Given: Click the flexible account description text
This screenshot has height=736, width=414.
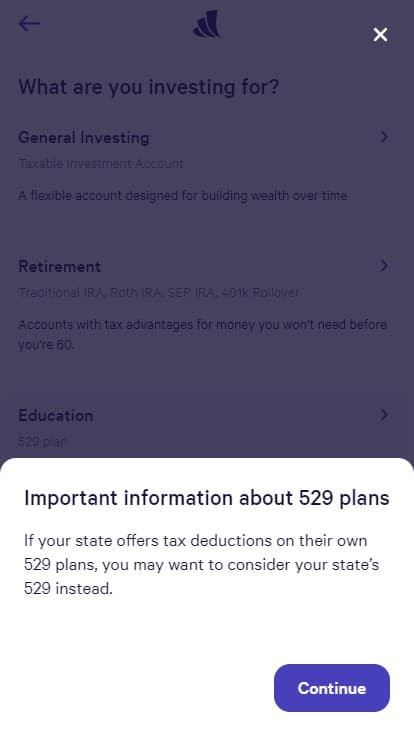Looking at the screenshot, I should (183, 196).
